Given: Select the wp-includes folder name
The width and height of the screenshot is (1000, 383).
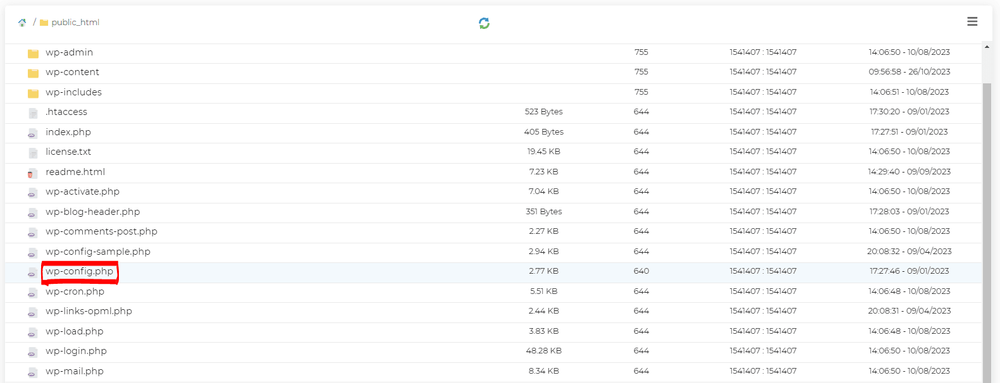Looking at the screenshot, I should click(73, 92).
